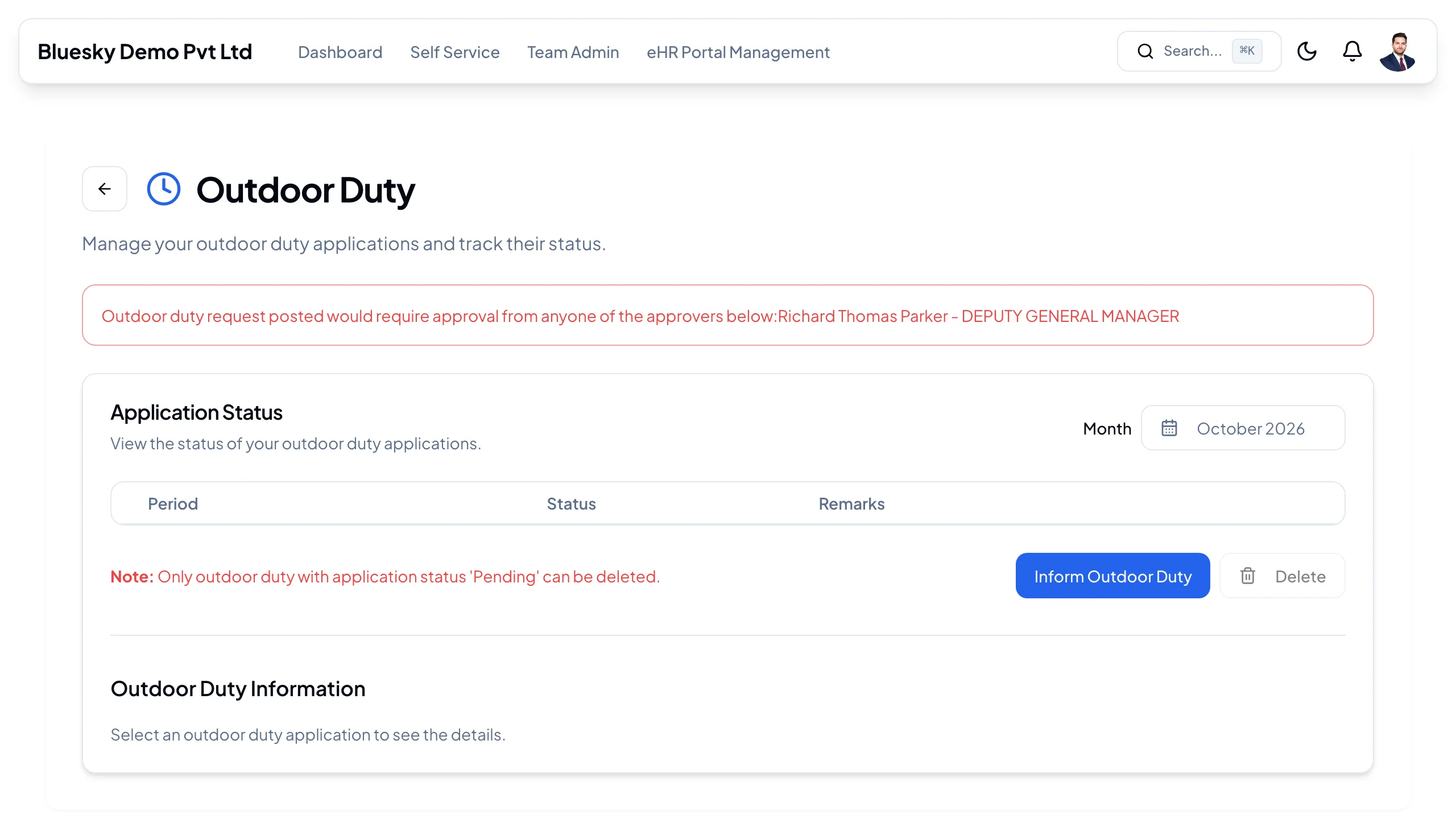
Task: Toggle dark mode moon icon
Action: tap(1306, 51)
